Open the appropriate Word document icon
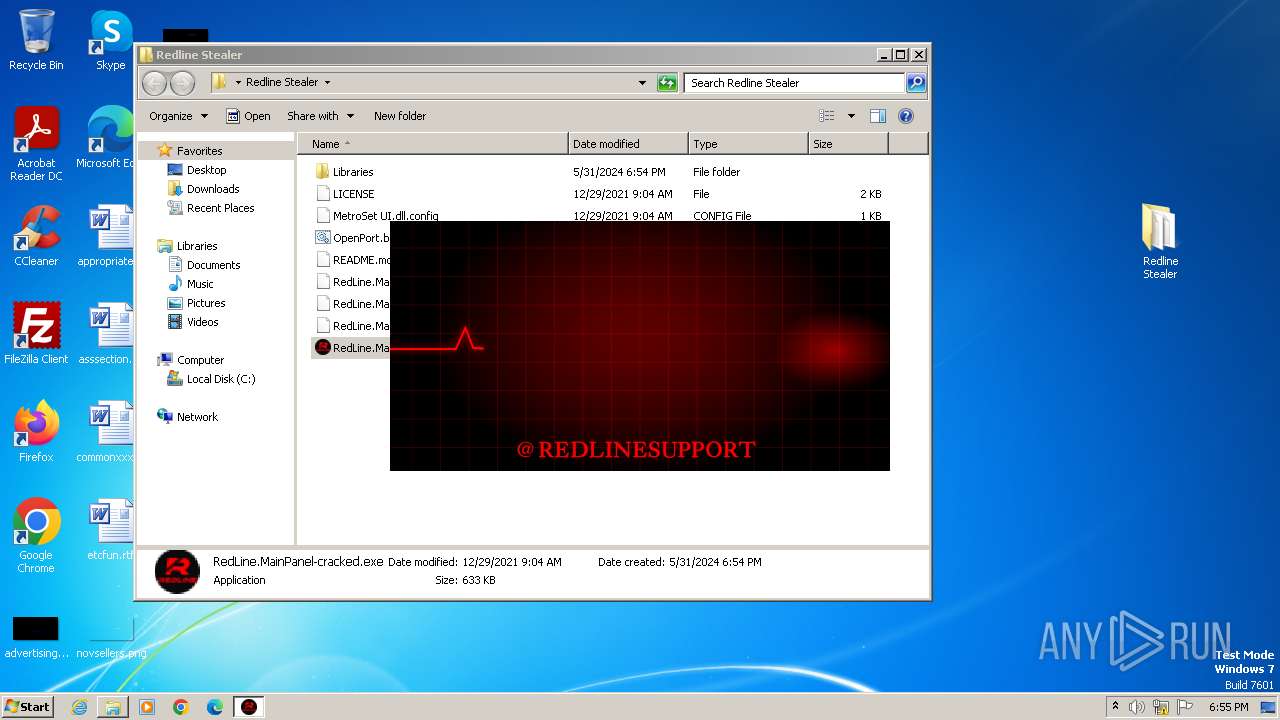Screen dimensions: 1280x720 click(x=108, y=236)
